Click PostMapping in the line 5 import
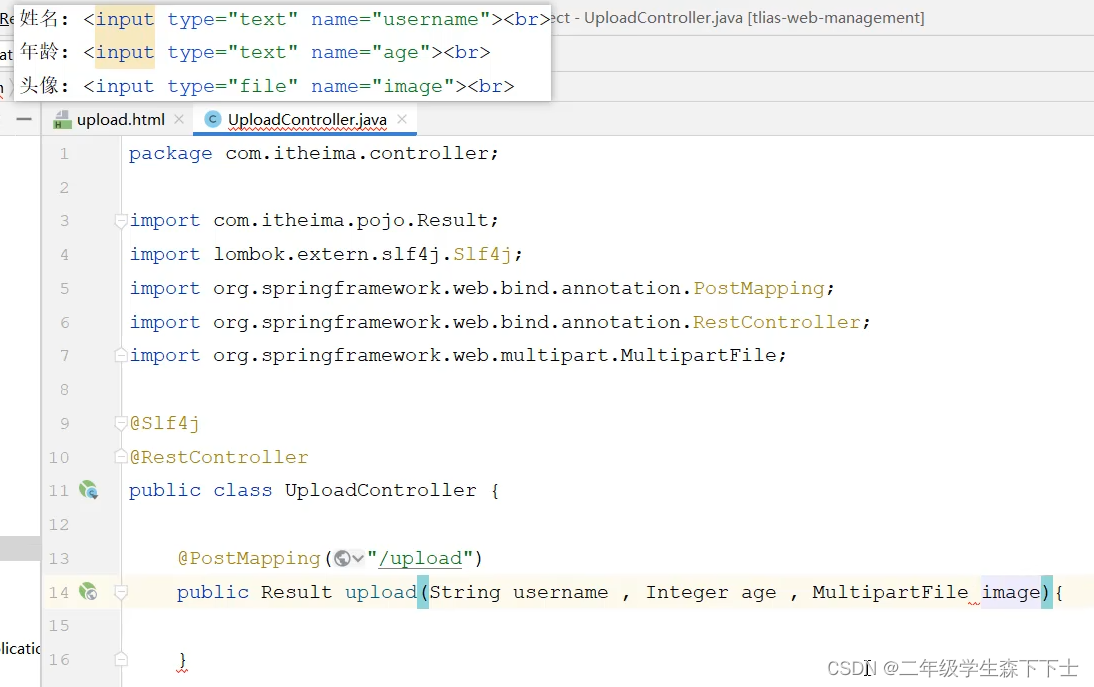 tap(759, 289)
